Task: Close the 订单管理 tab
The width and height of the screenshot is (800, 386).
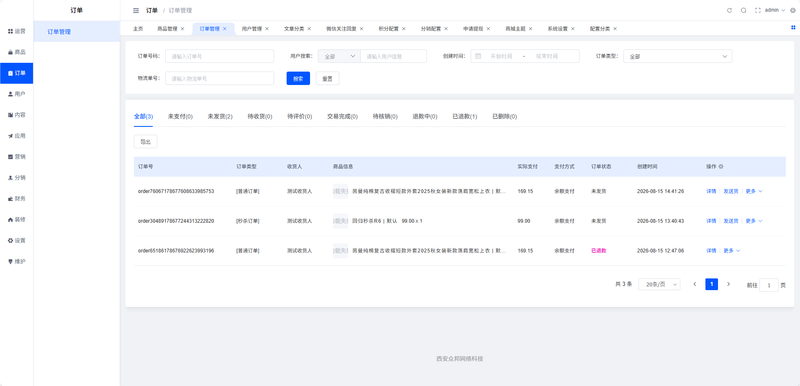Action: (x=224, y=29)
